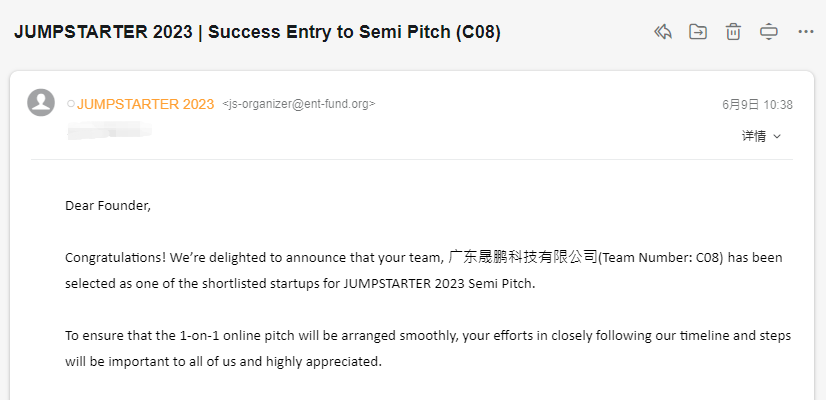Click the JUMPSTARTER 2023 sender name
The height and width of the screenshot is (400, 826).
pos(145,104)
